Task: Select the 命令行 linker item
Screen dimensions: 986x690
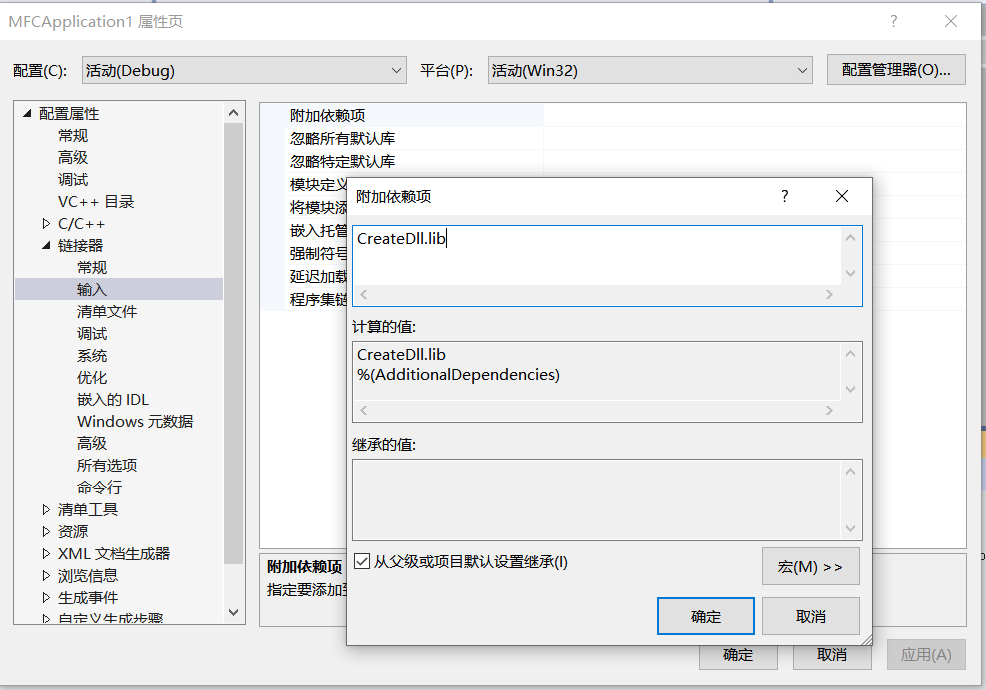Action: tap(99, 487)
